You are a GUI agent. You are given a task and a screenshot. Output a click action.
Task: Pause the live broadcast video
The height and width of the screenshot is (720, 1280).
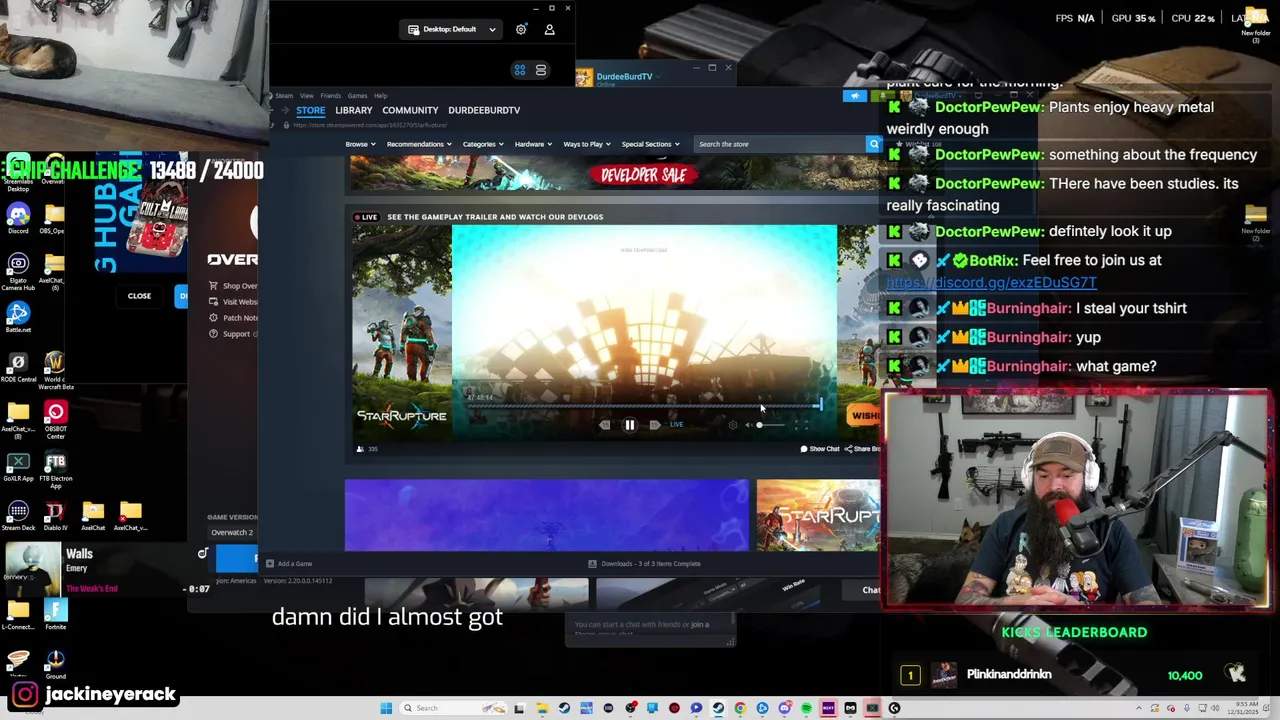(x=629, y=425)
